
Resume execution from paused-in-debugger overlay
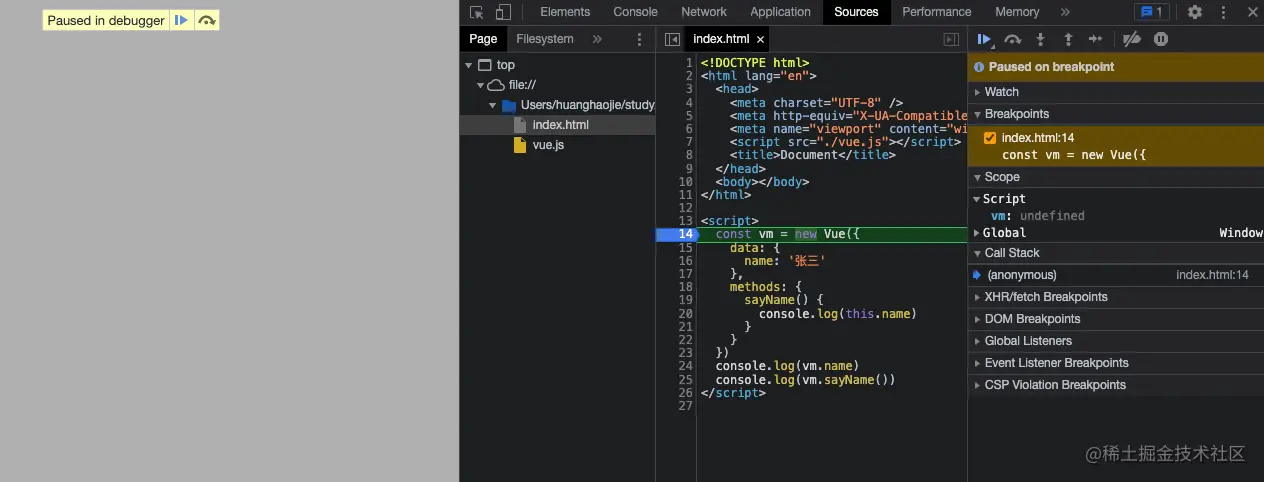point(181,20)
